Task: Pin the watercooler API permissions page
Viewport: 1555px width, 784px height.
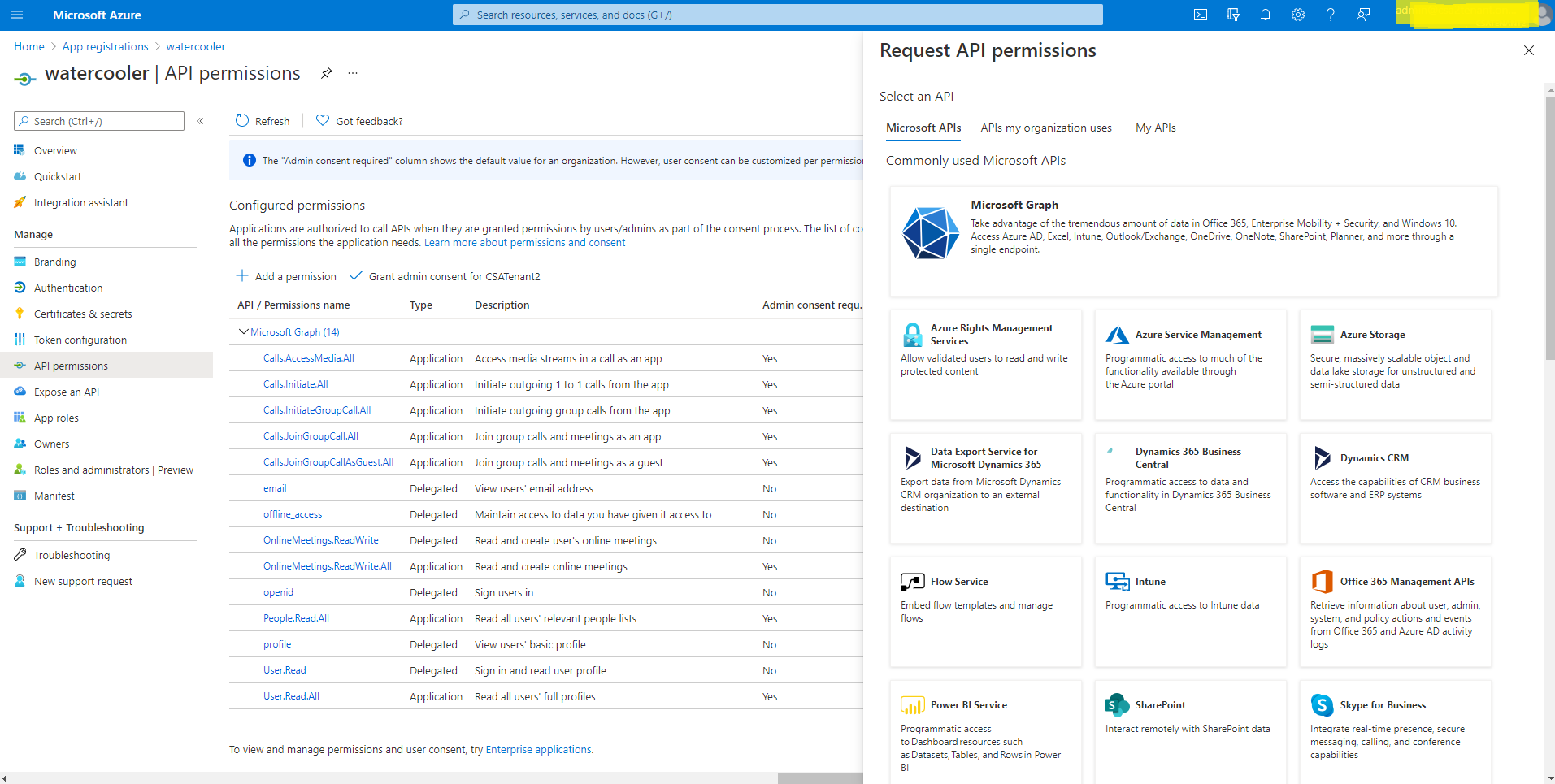Action: (327, 73)
